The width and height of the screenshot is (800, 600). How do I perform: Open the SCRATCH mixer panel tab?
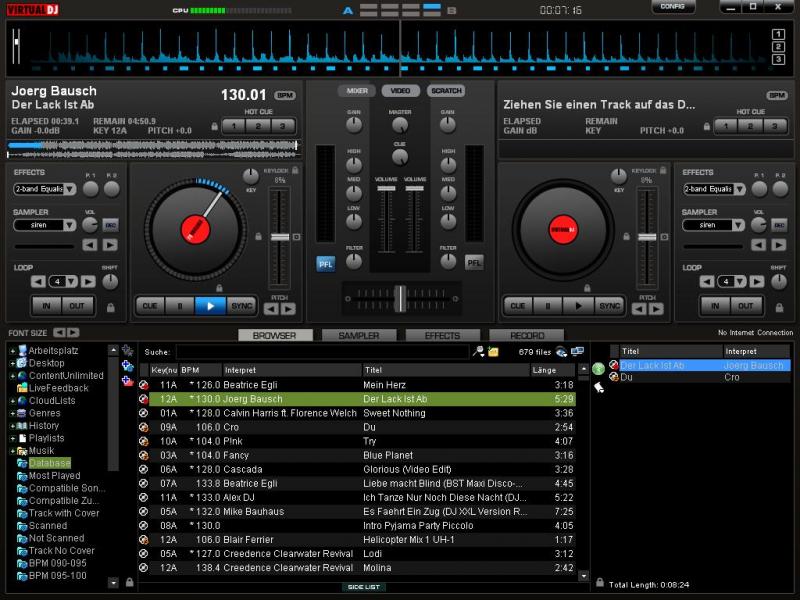445,91
